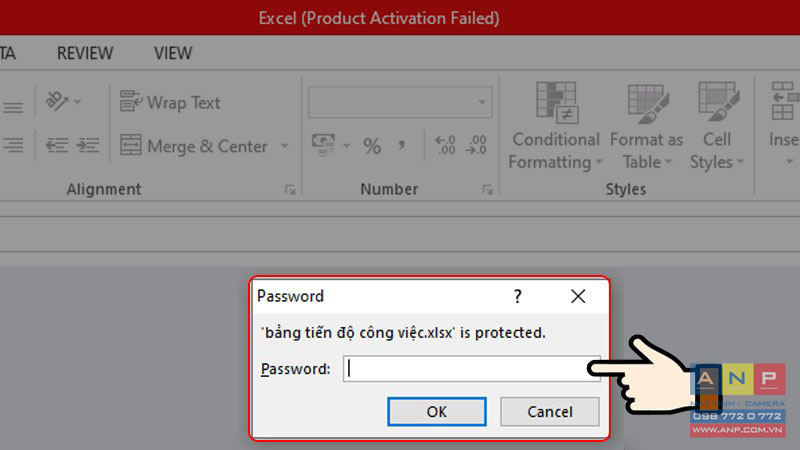The image size is (800, 450).
Task: Click the Orientation text rotation icon
Action: (57, 102)
